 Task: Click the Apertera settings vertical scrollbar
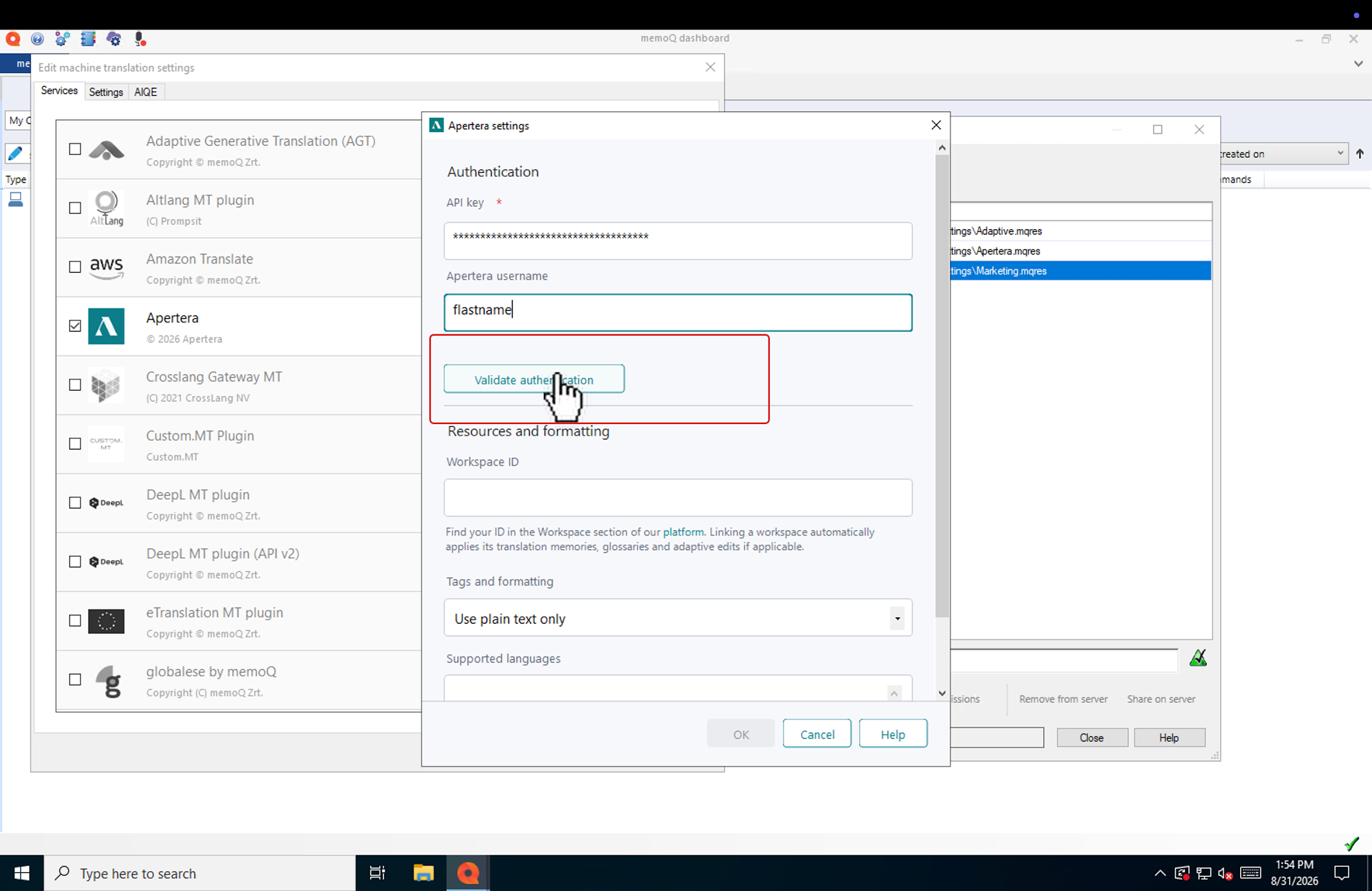[x=942, y=385]
